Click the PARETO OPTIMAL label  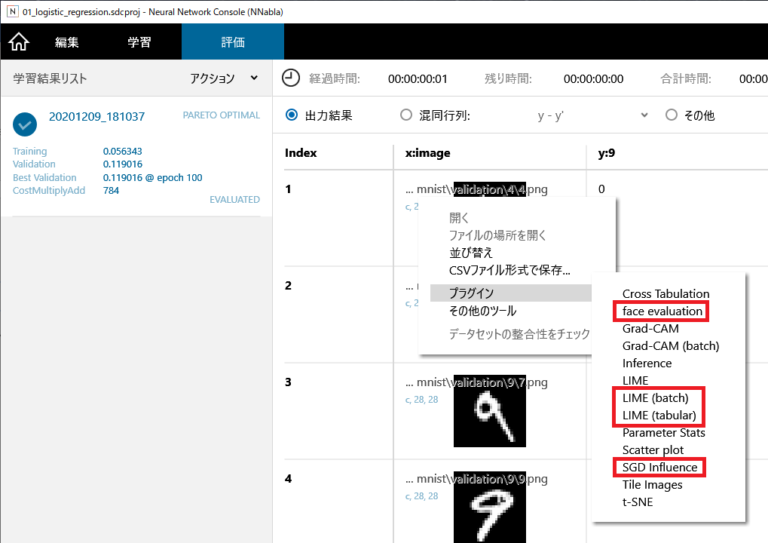[221, 115]
